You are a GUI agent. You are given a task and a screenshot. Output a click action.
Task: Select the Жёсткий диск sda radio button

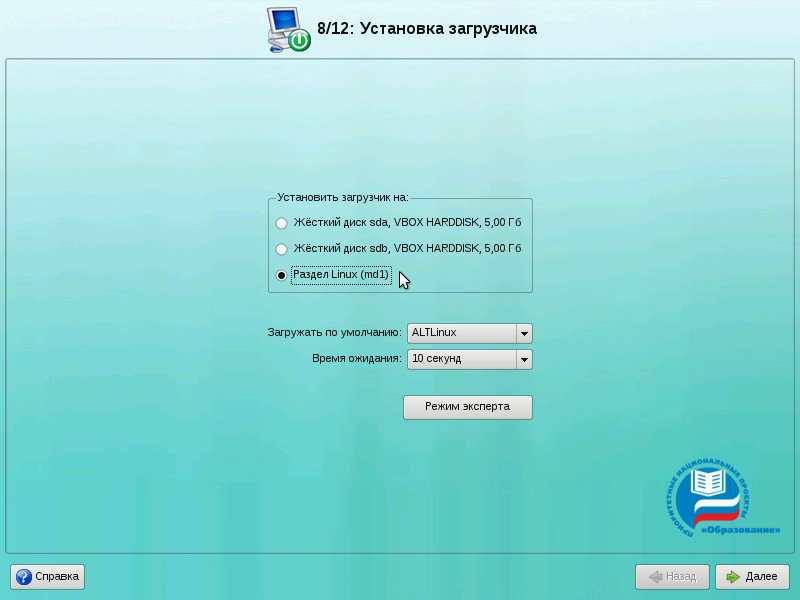click(x=282, y=222)
